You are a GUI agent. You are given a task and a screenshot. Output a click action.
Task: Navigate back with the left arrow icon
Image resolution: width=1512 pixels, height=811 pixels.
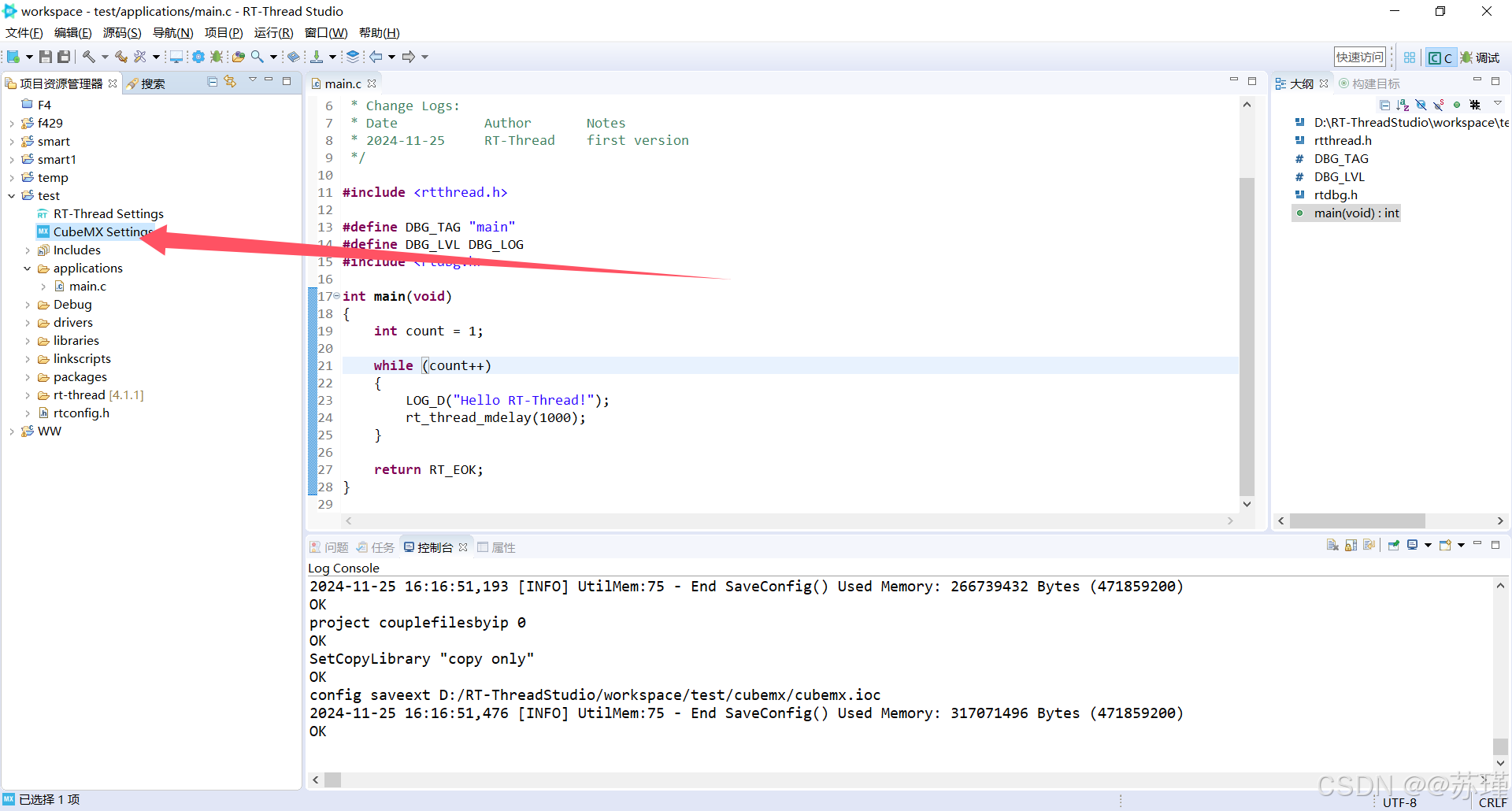click(376, 57)
